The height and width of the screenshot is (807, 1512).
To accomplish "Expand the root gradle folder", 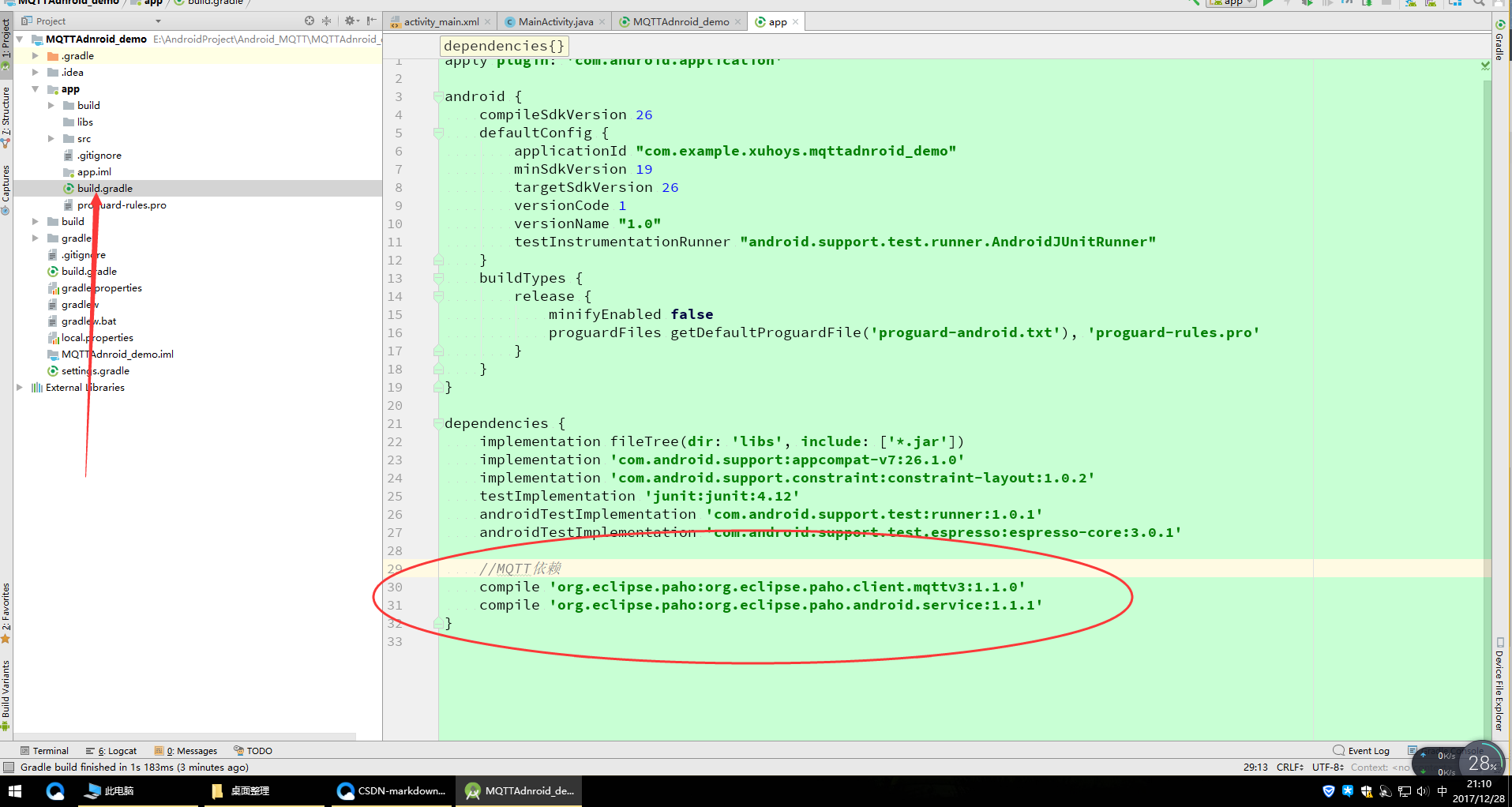I will (x=35, y=238).
